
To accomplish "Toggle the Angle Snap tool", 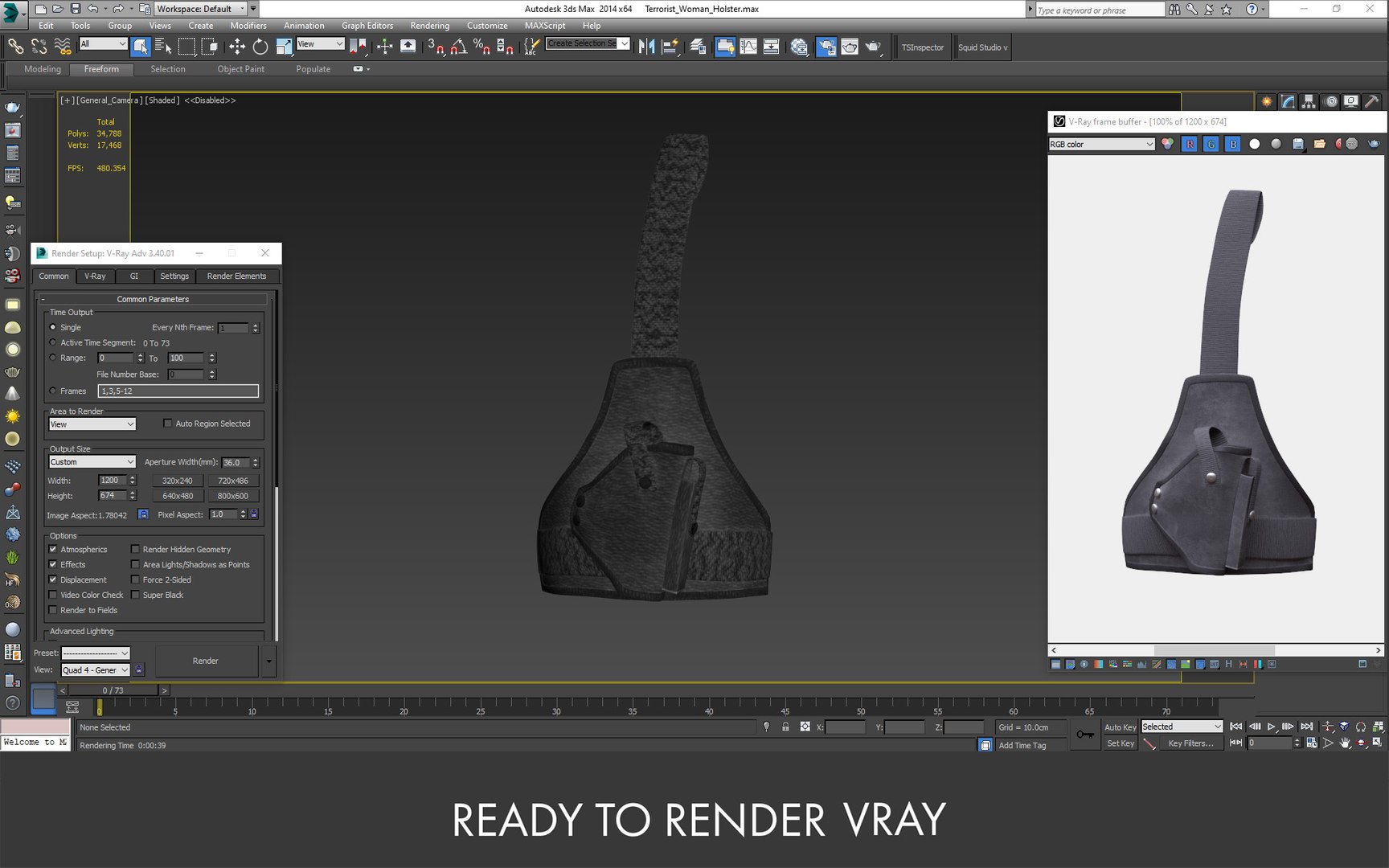I will pos(458,47).
